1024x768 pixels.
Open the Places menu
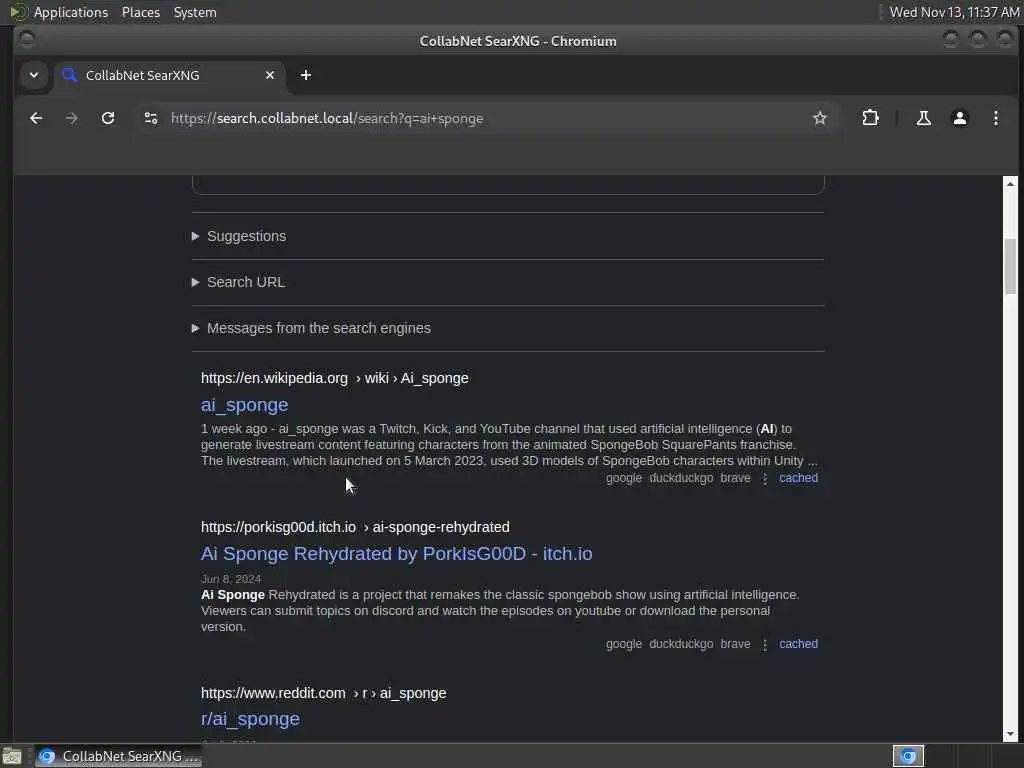[x=140, y=12]
